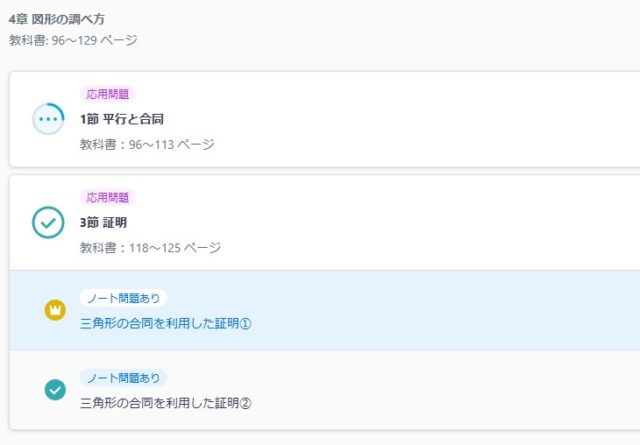Click the 応用問題 tag on 1節 平行と合同

click(x=108, y=94)
